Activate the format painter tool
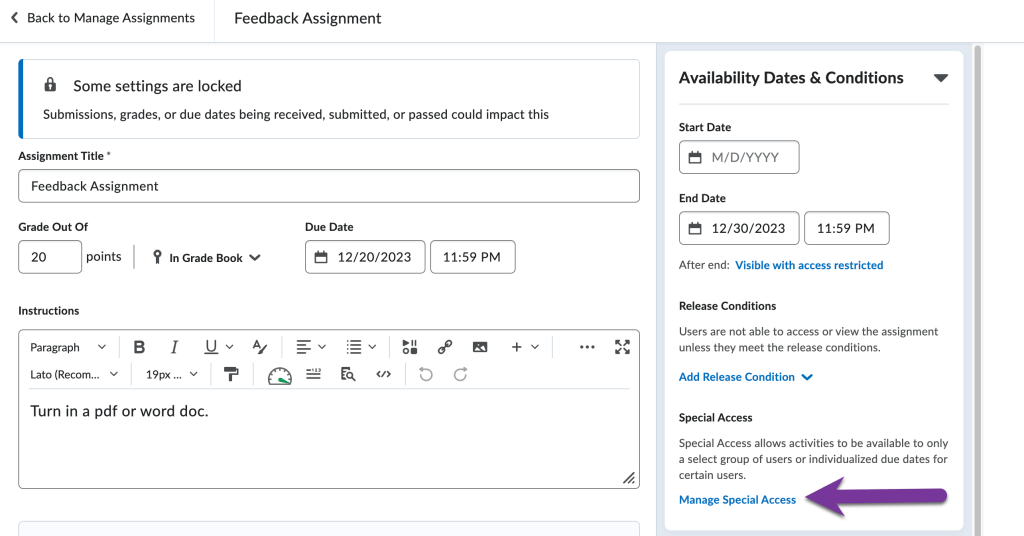 [x=231, y=375]
